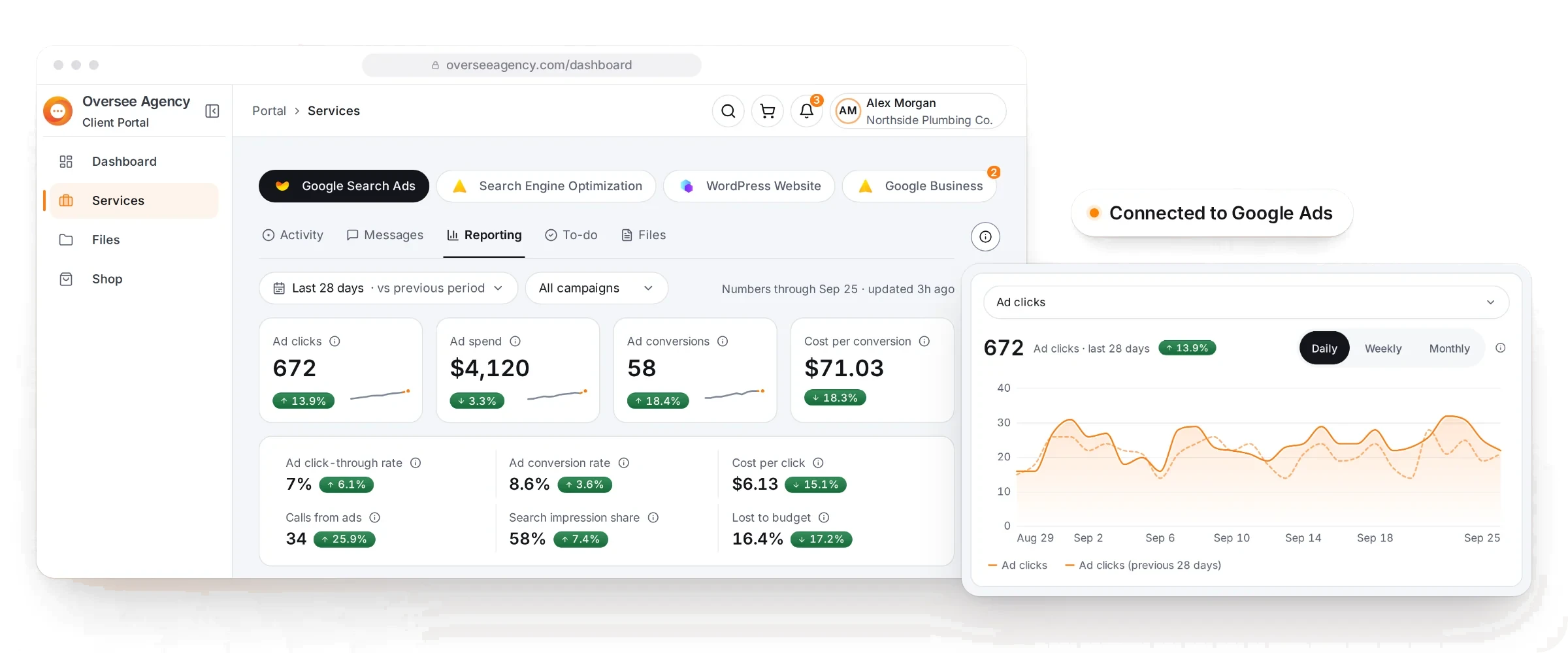Switch to the To-do tab

571,235
